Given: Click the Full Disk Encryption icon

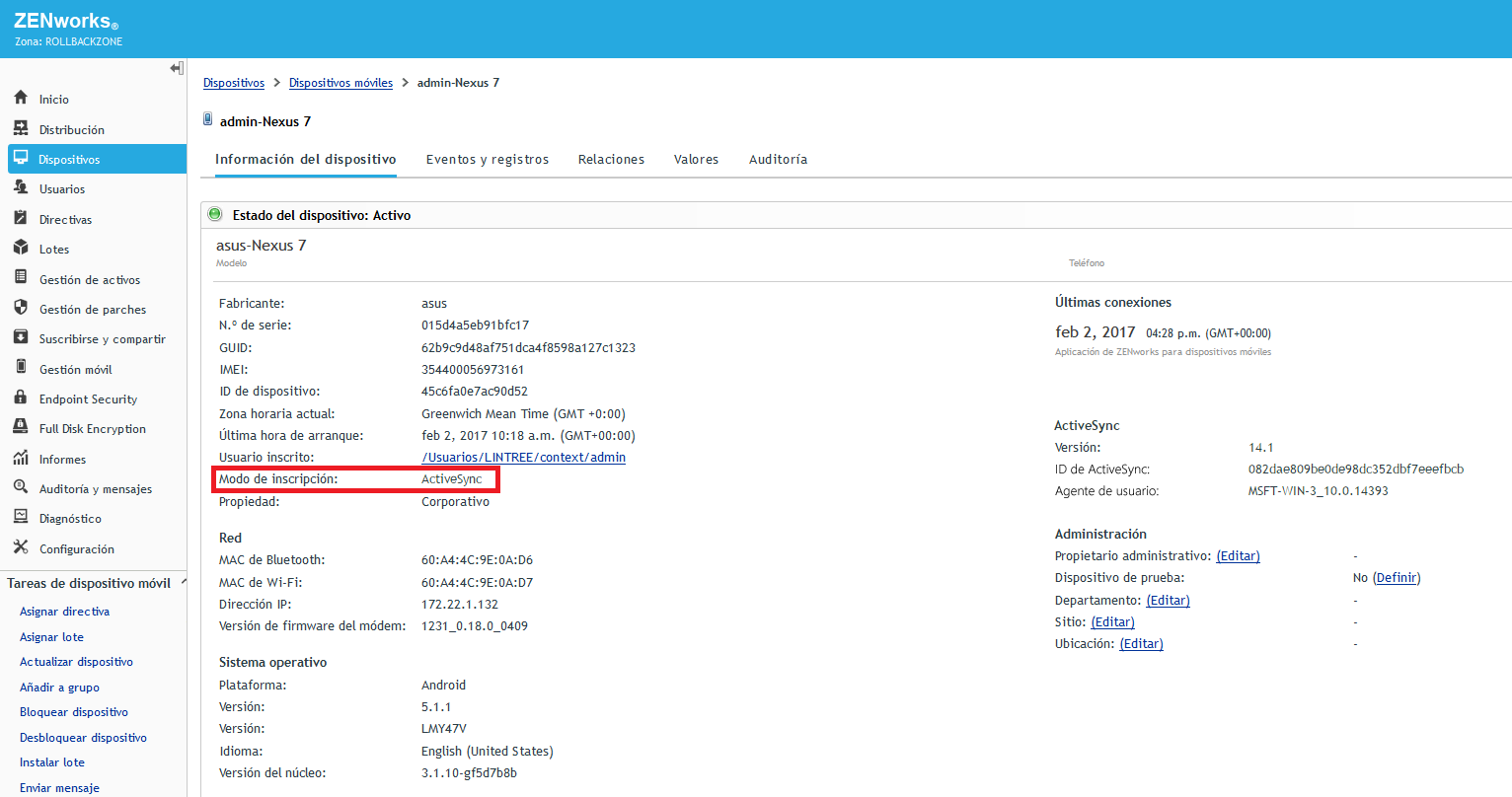Looking at the screenshot, I should (x=21, y=428).
